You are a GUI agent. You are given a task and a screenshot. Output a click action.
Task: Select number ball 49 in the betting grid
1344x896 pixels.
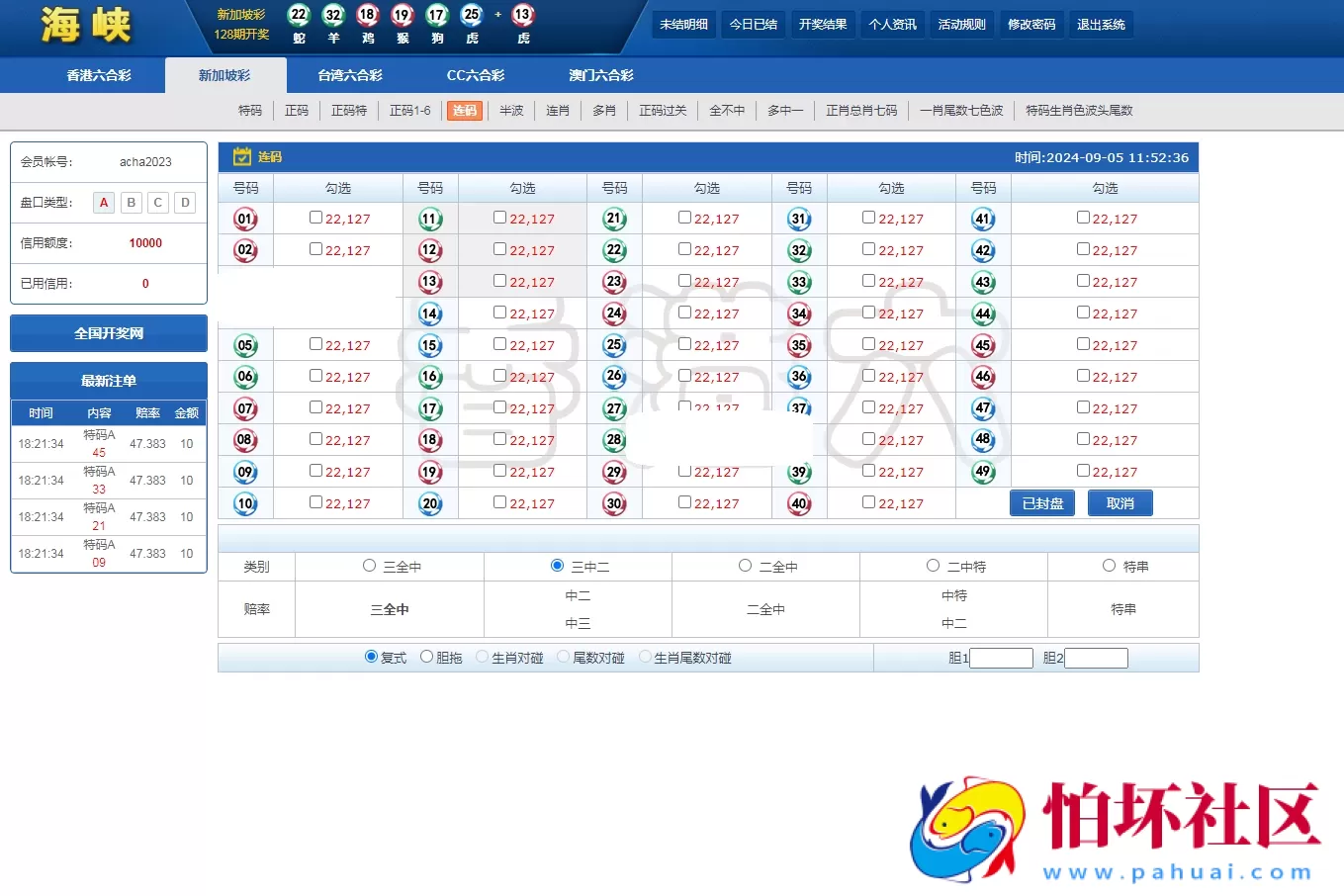(983, 472)
